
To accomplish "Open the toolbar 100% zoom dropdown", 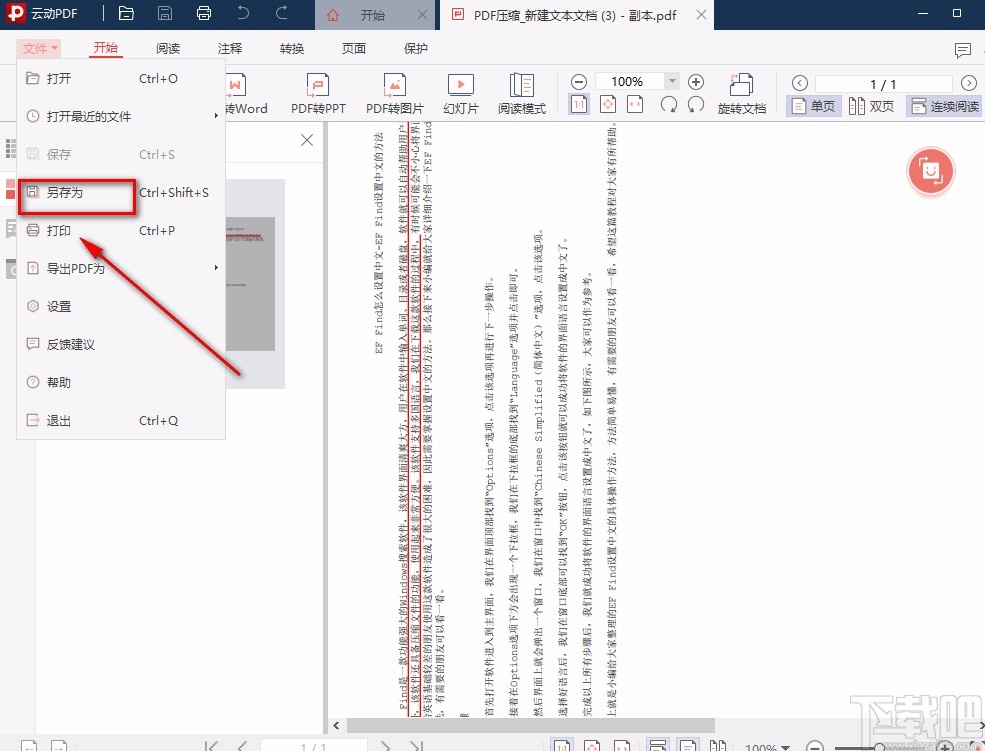I will tap(672, 81).
